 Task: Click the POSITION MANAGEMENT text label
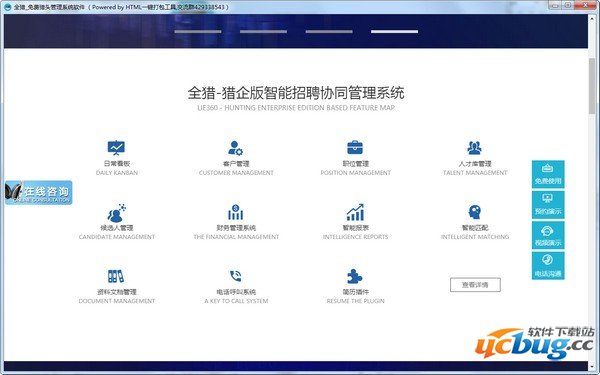click(x=355, y=173)
